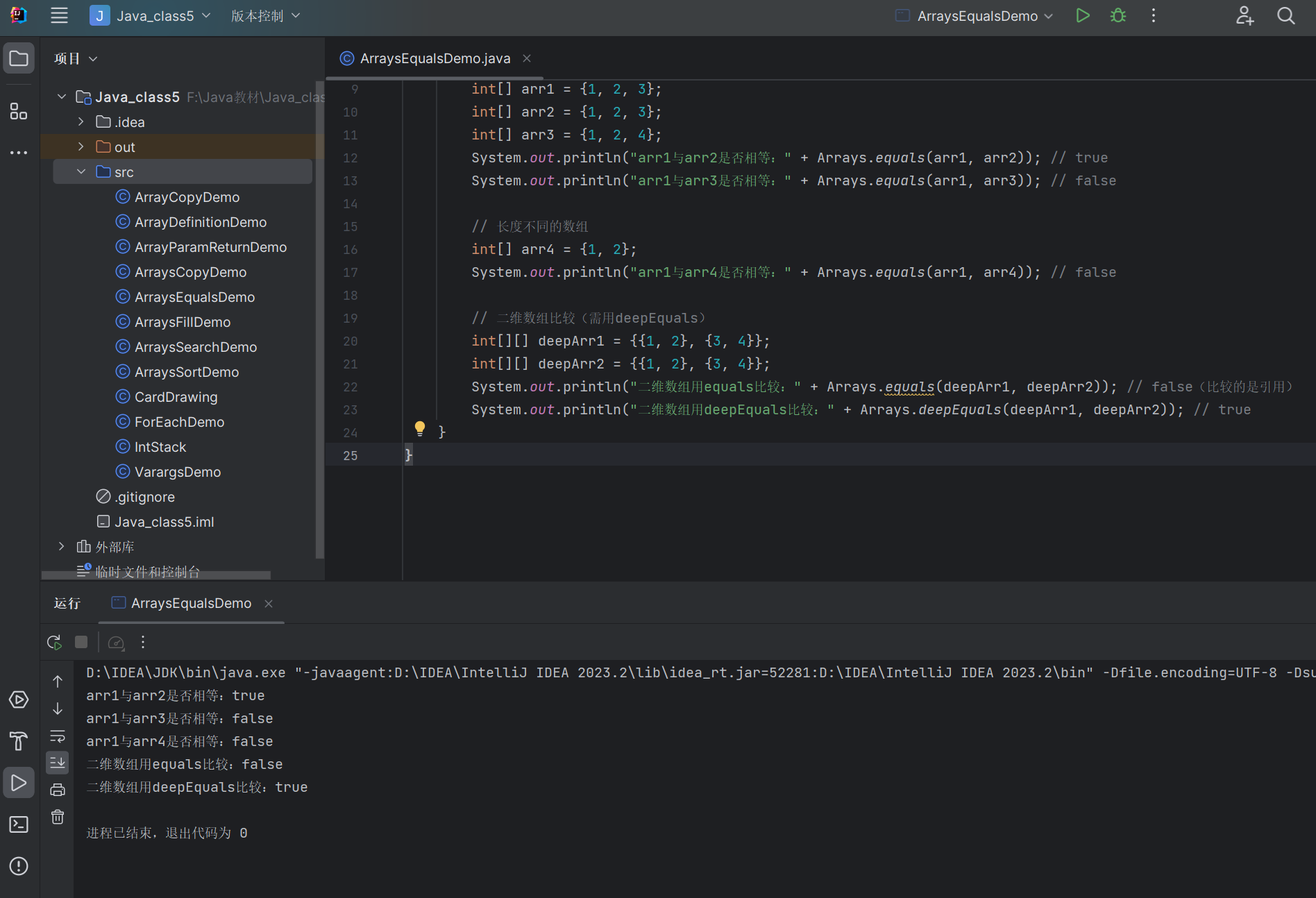Collapse the src folder
This screenshot has height=898, width=1316.
coord(81,171)
